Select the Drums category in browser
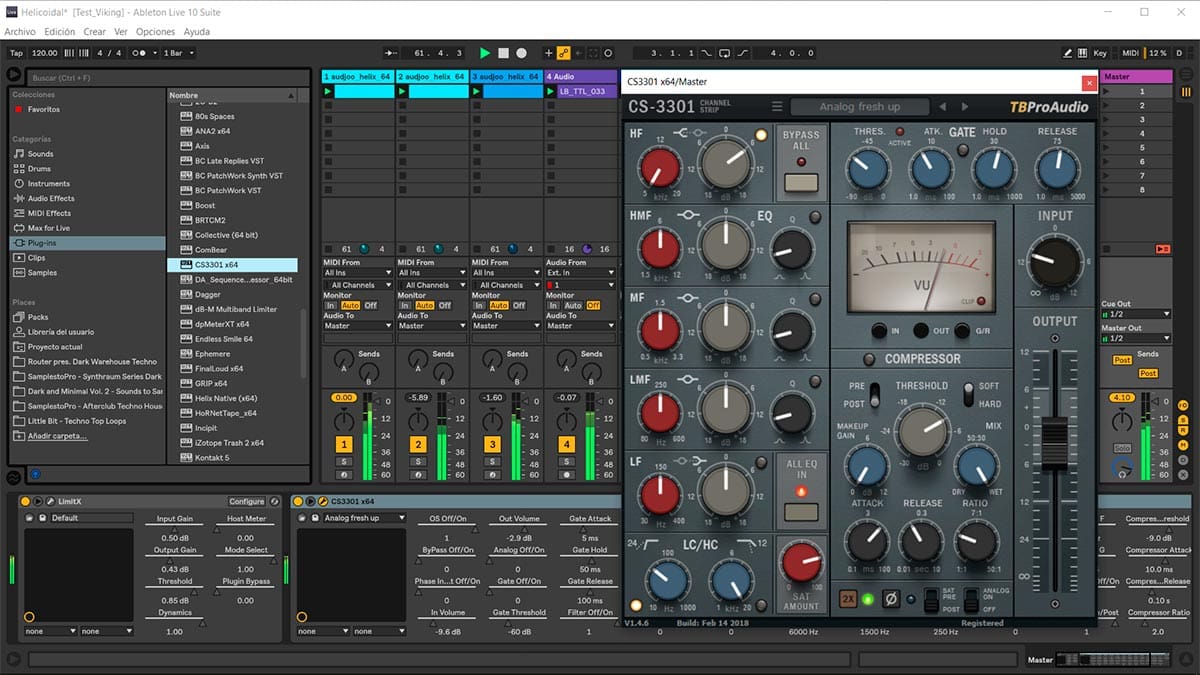The image size is (1200, 675). [39, 169]
